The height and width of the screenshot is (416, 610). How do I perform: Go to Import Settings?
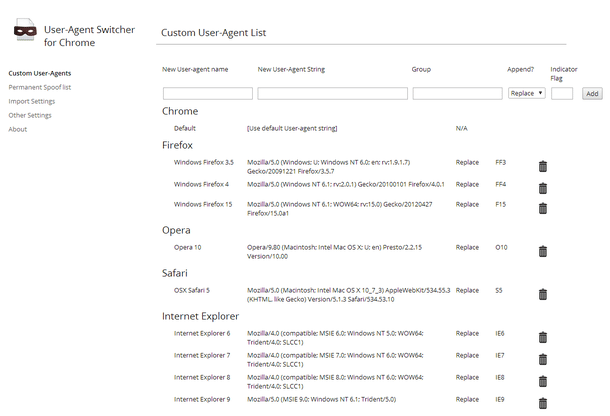[32, 101]
